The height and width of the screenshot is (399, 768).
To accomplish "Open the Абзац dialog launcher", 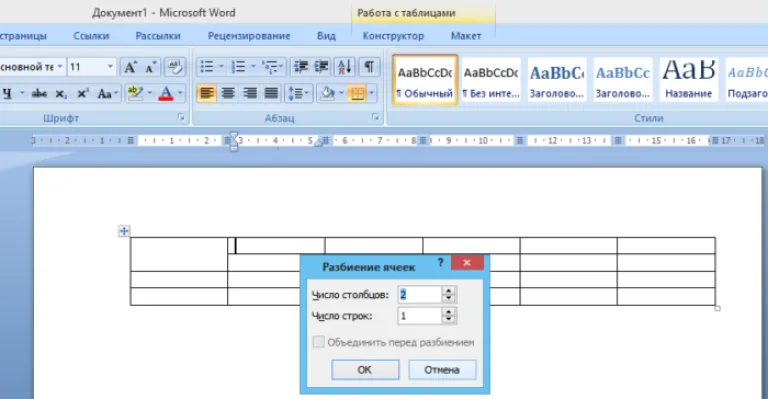I will click(x=375, y=117).
